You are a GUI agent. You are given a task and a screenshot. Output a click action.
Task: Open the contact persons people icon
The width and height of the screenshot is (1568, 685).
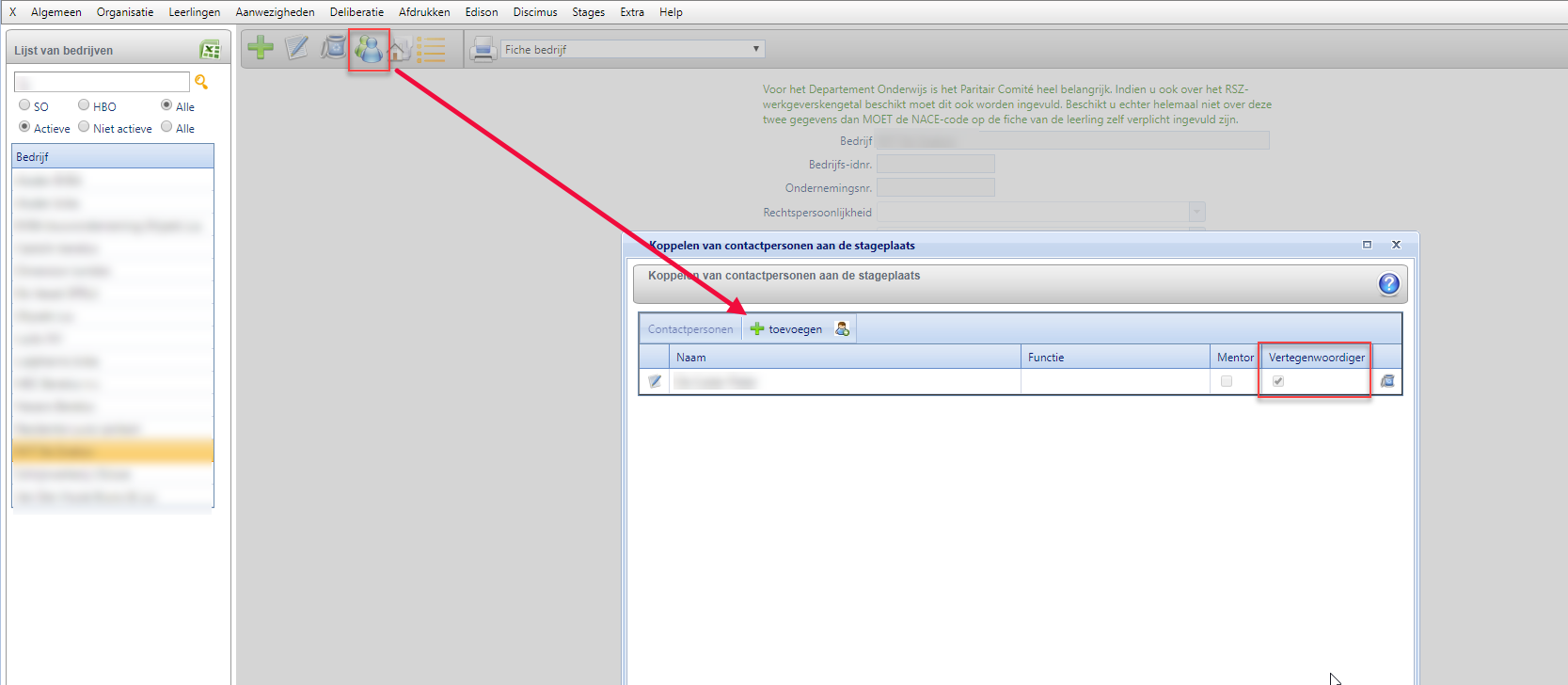coord(369,49)
